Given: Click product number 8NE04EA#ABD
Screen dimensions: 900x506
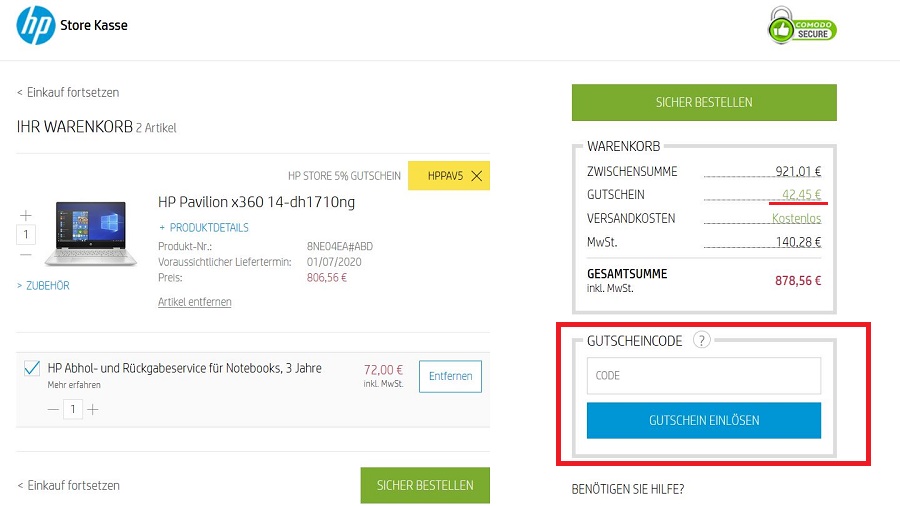Looking at the screenshot, I should [x=340, y=247].
